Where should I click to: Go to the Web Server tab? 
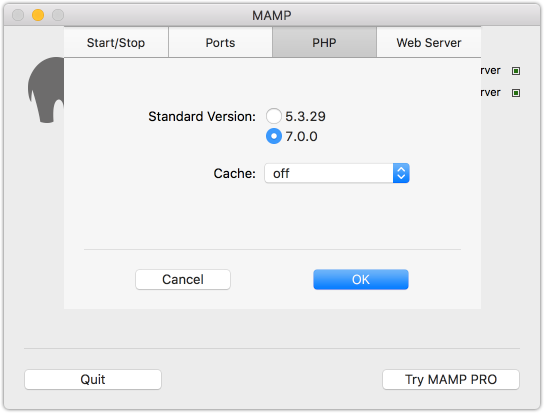point(429,43)
